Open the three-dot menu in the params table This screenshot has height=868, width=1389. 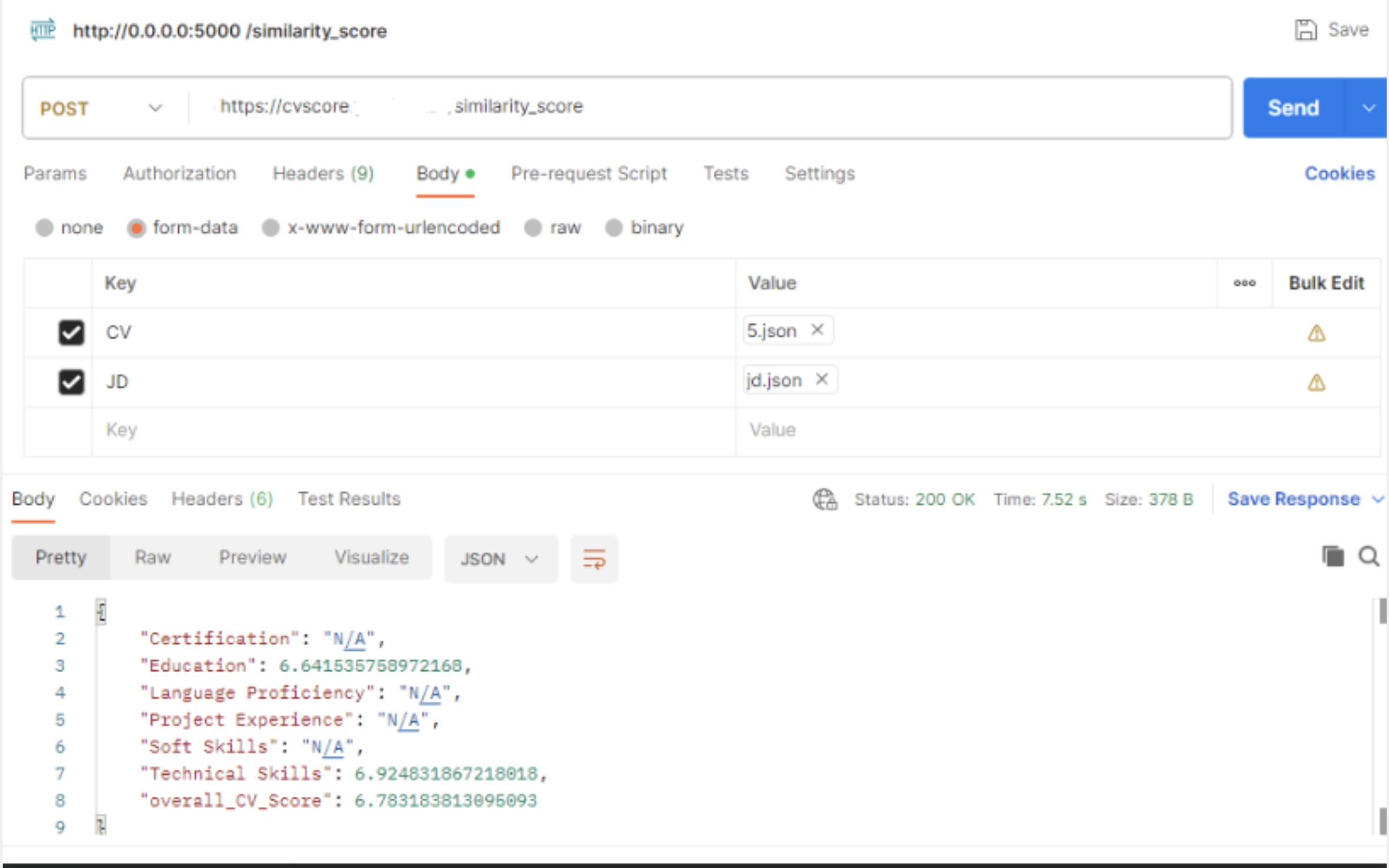[1244, 283]
